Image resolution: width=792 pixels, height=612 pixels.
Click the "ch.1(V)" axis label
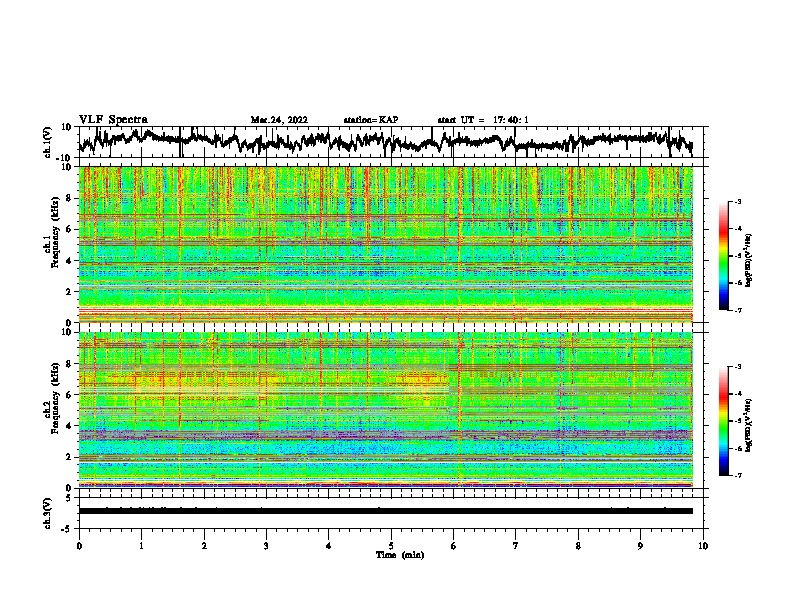(48, 142)
